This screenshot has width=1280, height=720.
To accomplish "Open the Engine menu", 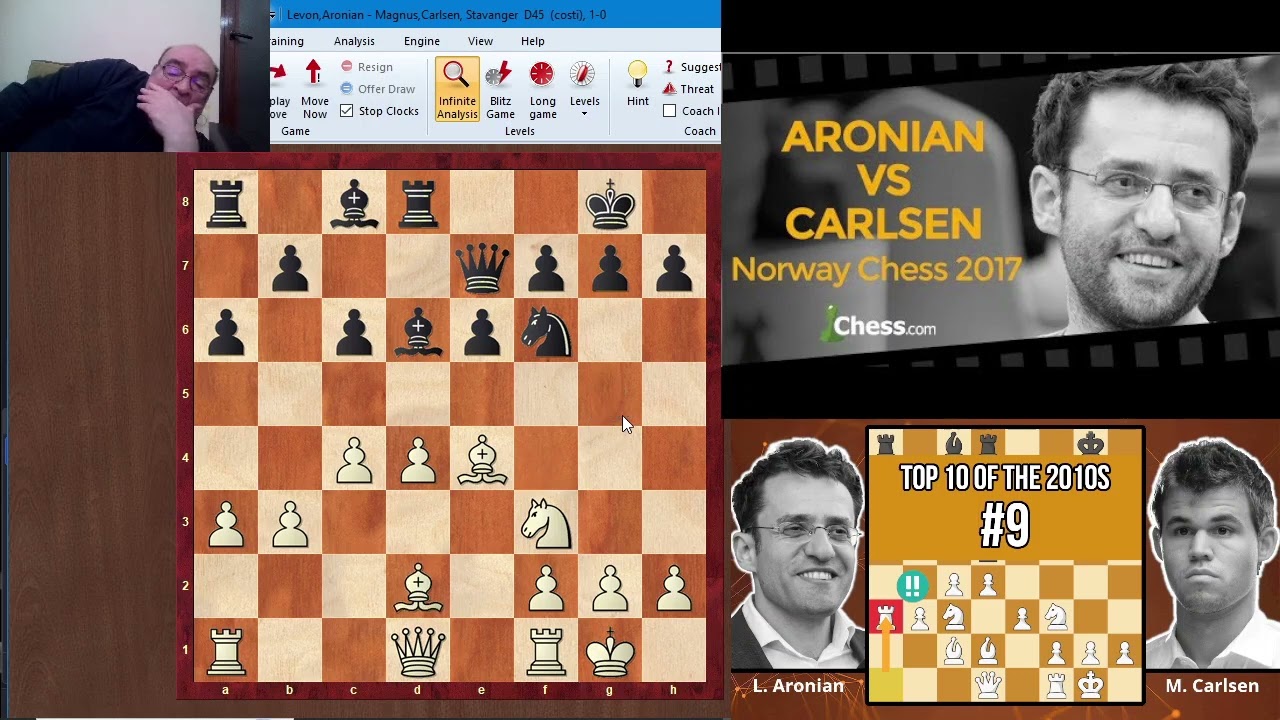I will click(422, 41).
